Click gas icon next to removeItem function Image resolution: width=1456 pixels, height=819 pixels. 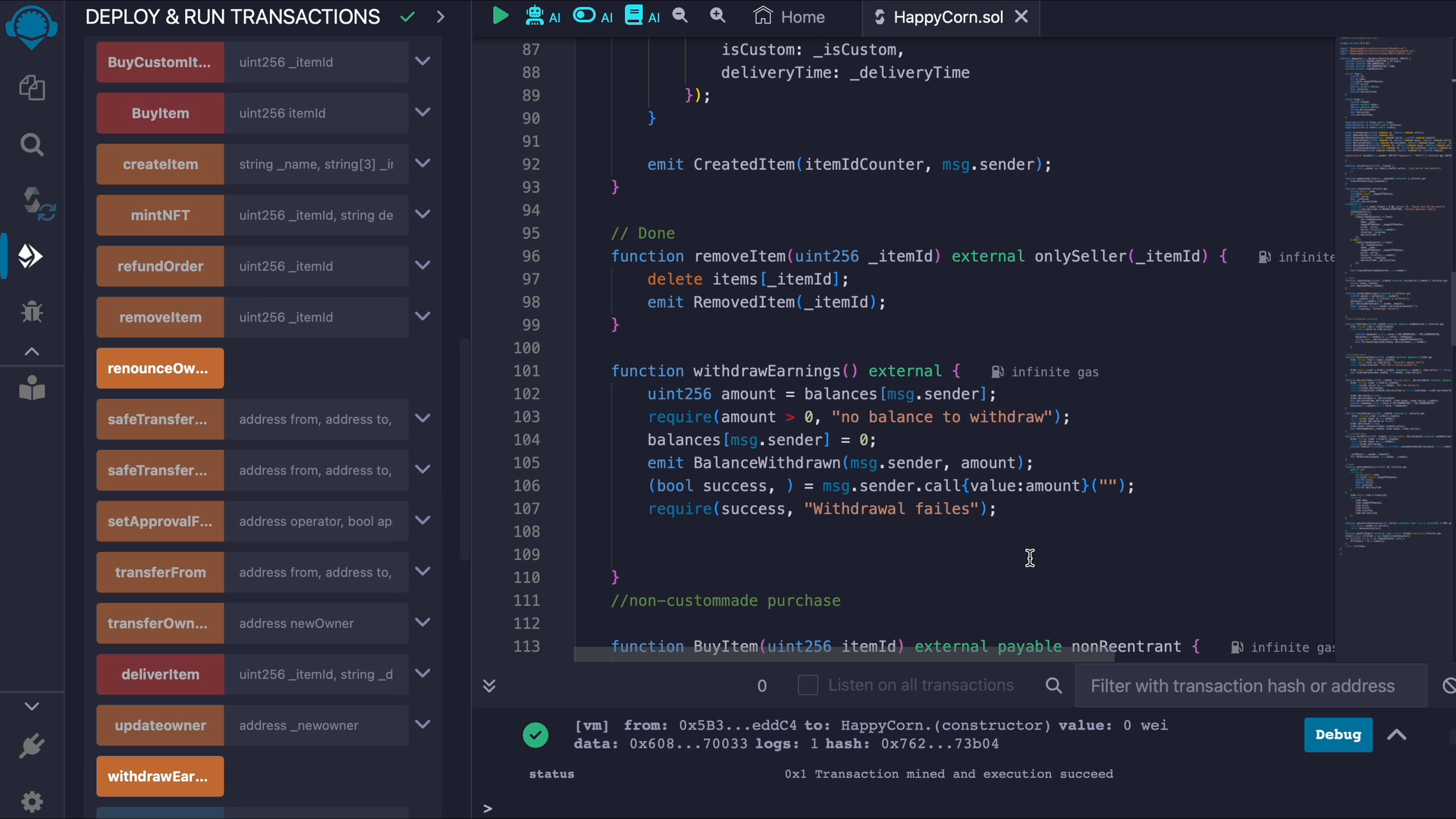1264,257
